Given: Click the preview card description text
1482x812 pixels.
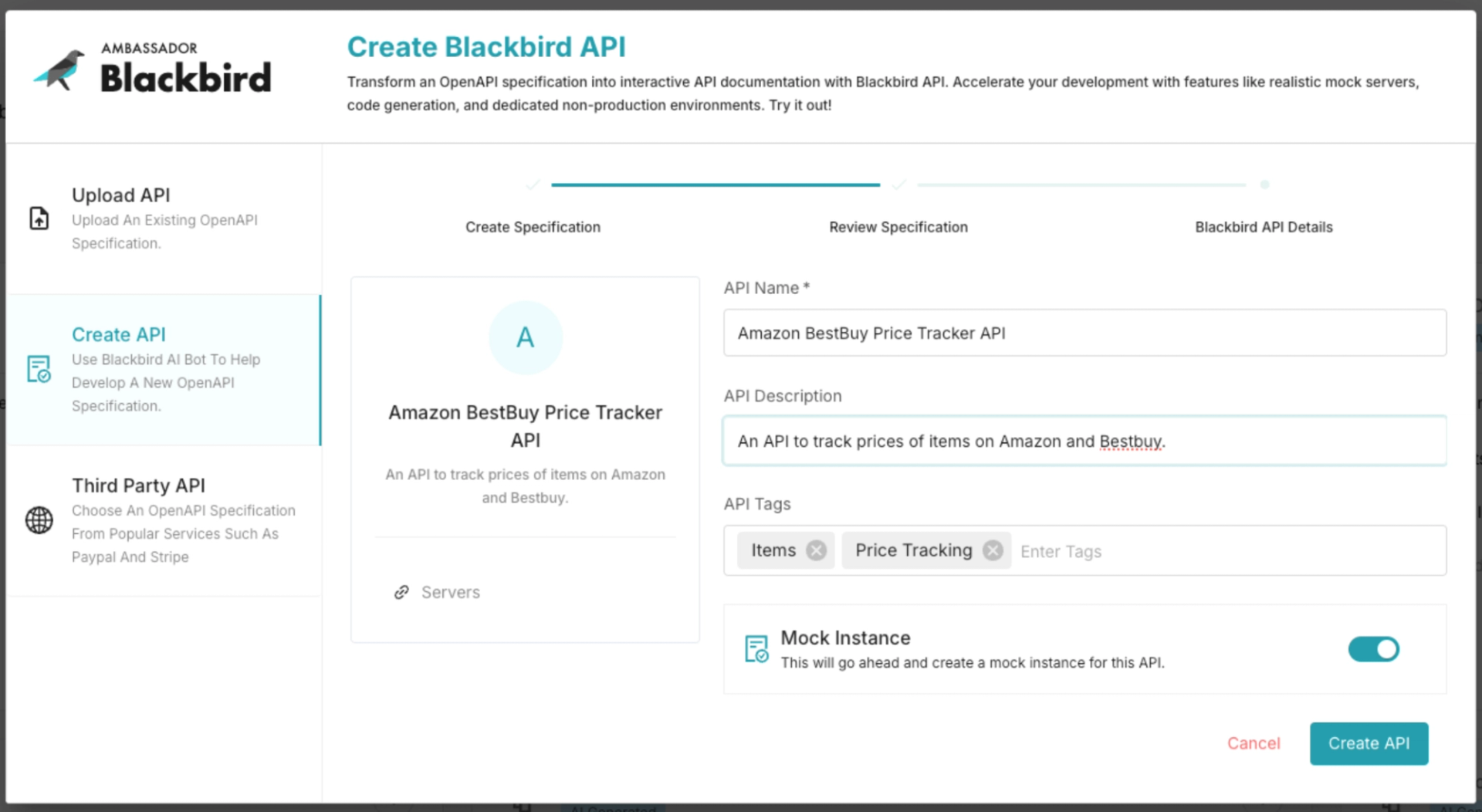Looking at the screenshot, I should click(x=526, y=486).
